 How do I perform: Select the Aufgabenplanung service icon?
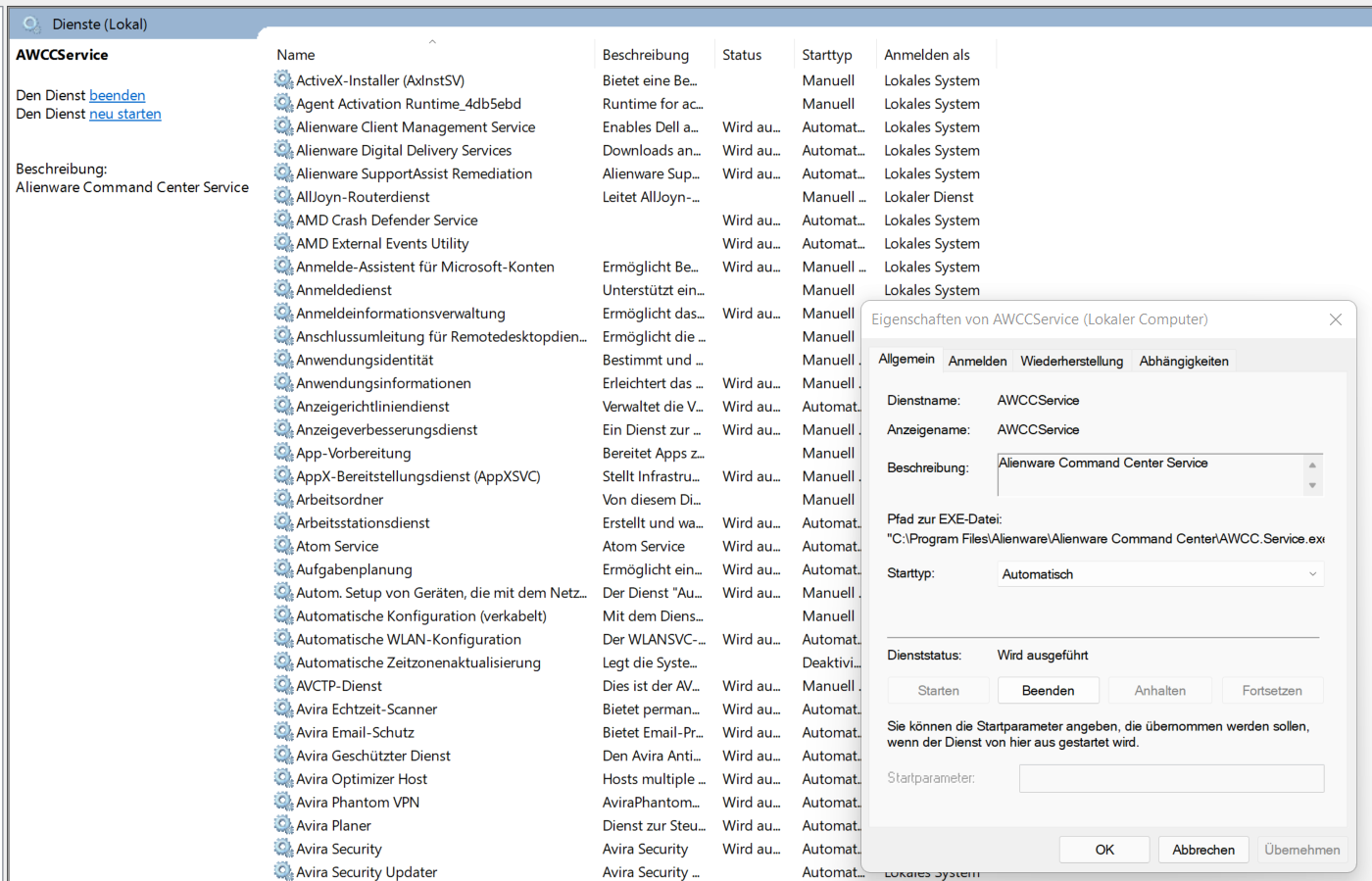pos(283,569)
